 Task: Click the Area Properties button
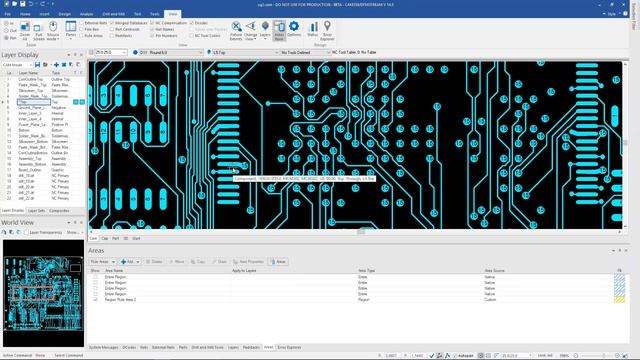(248, 261)
